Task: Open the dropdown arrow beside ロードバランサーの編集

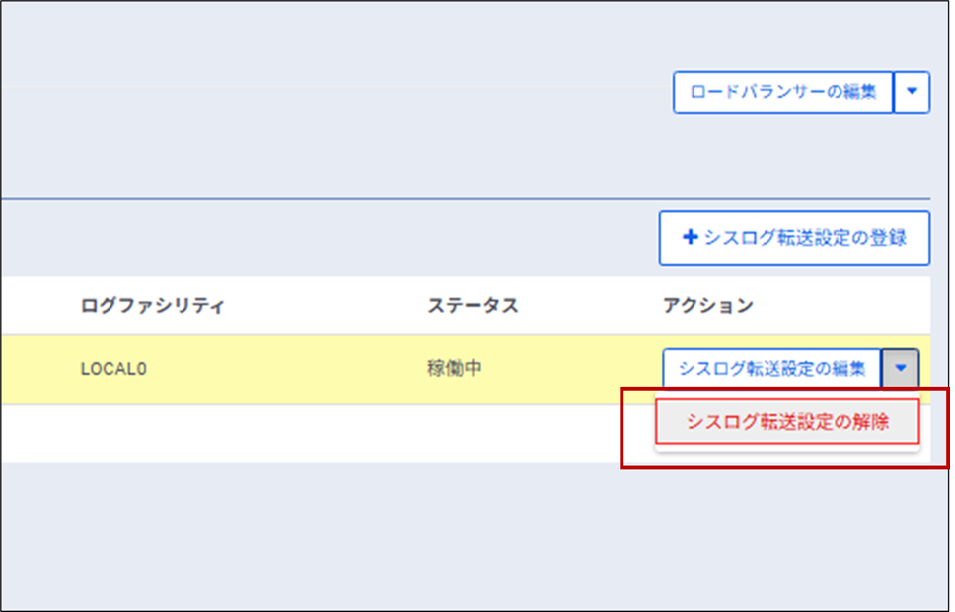Action: point(911,92)
